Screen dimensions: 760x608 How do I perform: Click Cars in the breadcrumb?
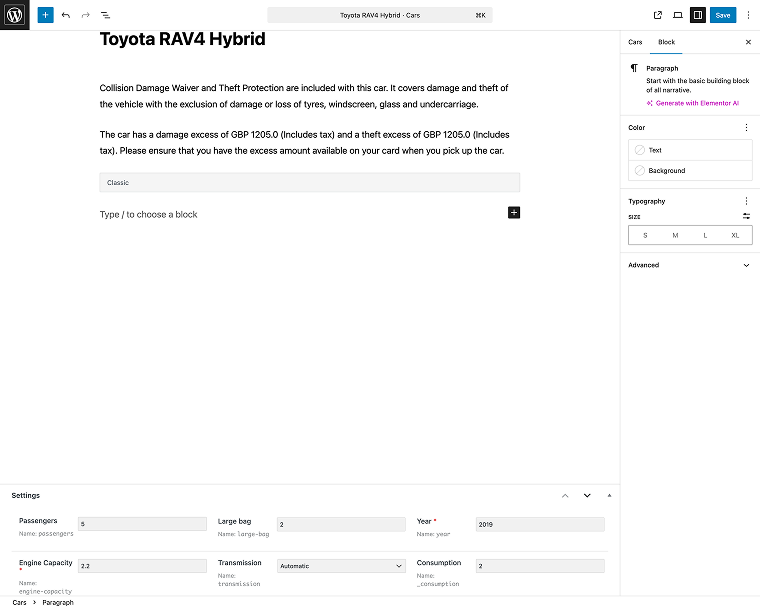(19, 602)
